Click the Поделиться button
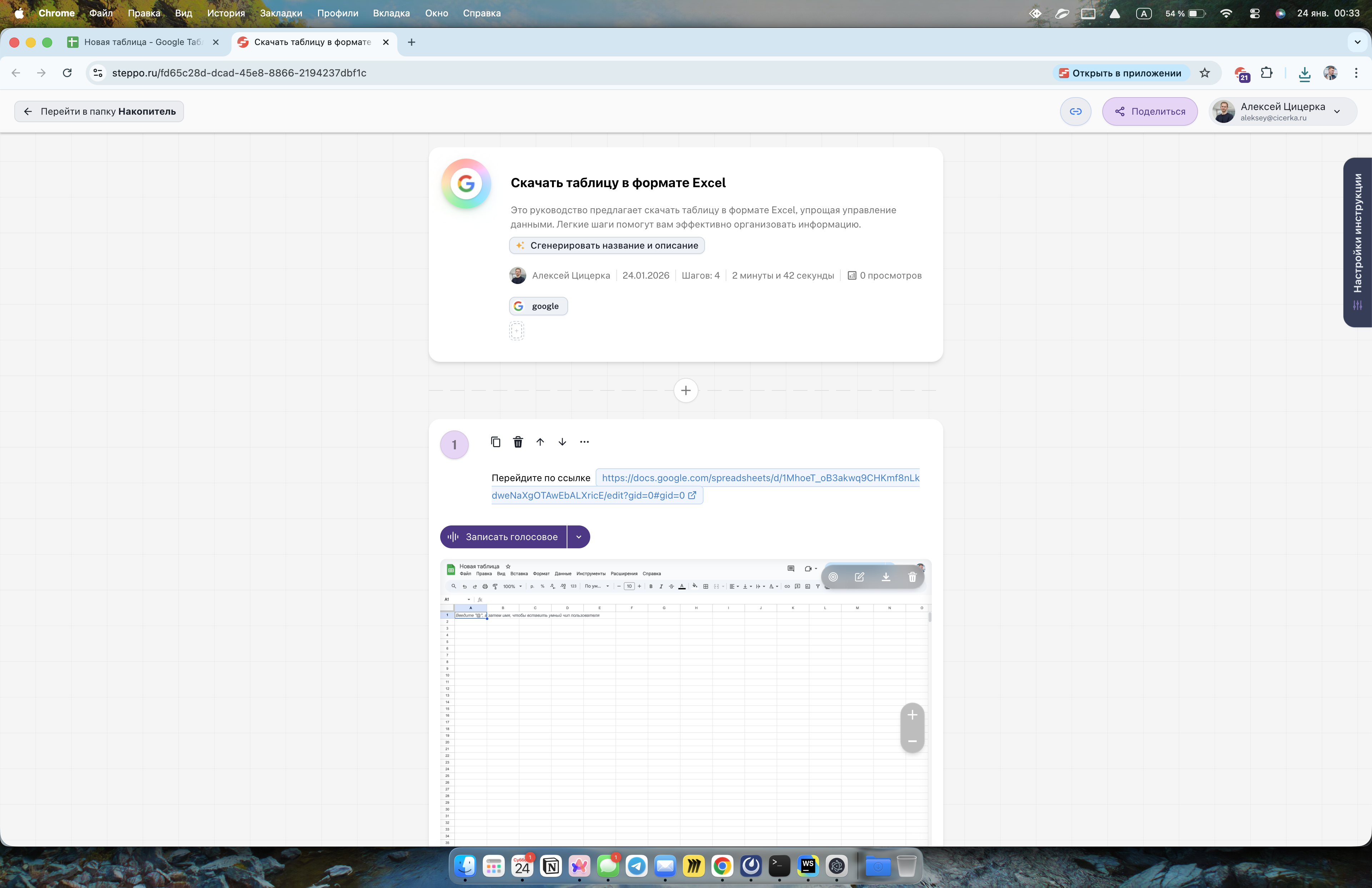The width and height of the screenshot is (1372, 888). coord(1149,112)
